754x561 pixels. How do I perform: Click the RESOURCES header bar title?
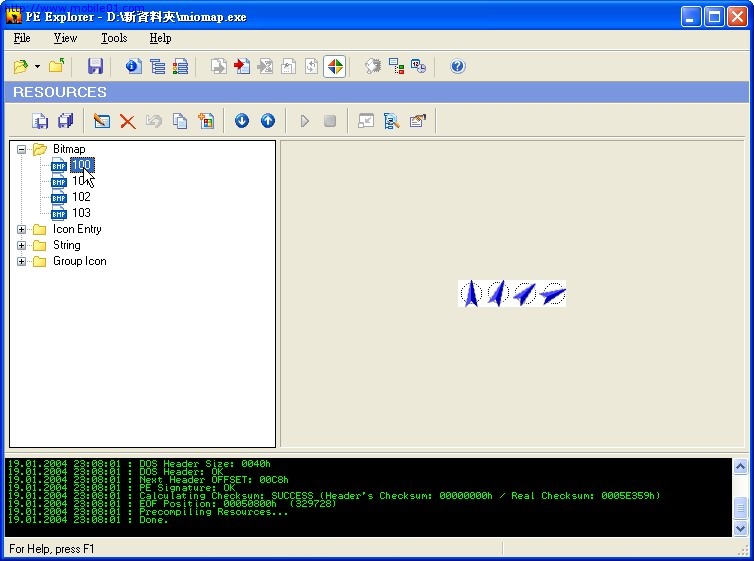[x=60, y=92]
